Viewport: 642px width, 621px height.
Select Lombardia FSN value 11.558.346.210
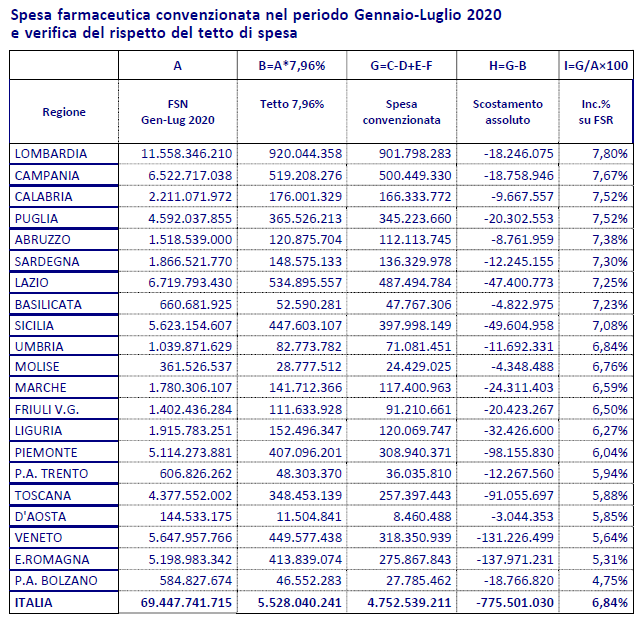187,154
